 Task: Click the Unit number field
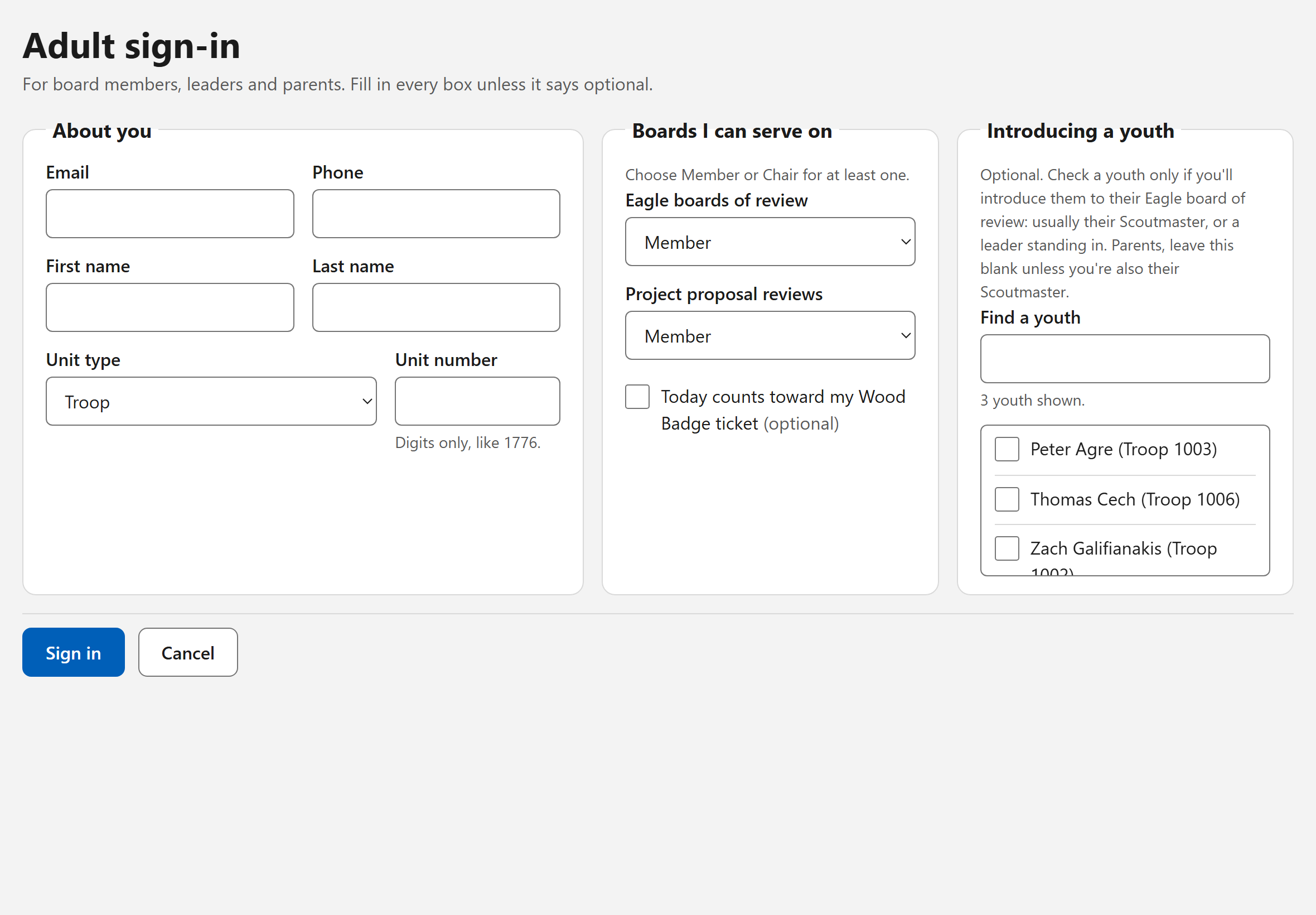pyautogui.click(x=477, y=401)
